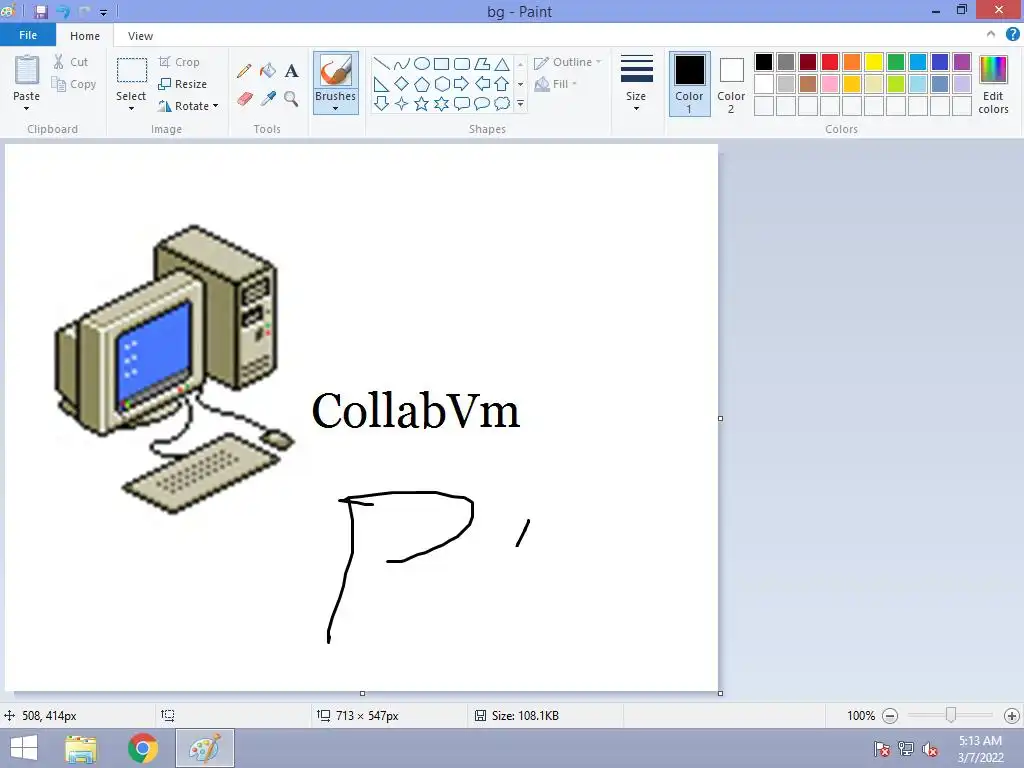Choose the Right triangle shape
Image resolution: width=1024 pixels, height=768 pixels.
tap(381, 84)
